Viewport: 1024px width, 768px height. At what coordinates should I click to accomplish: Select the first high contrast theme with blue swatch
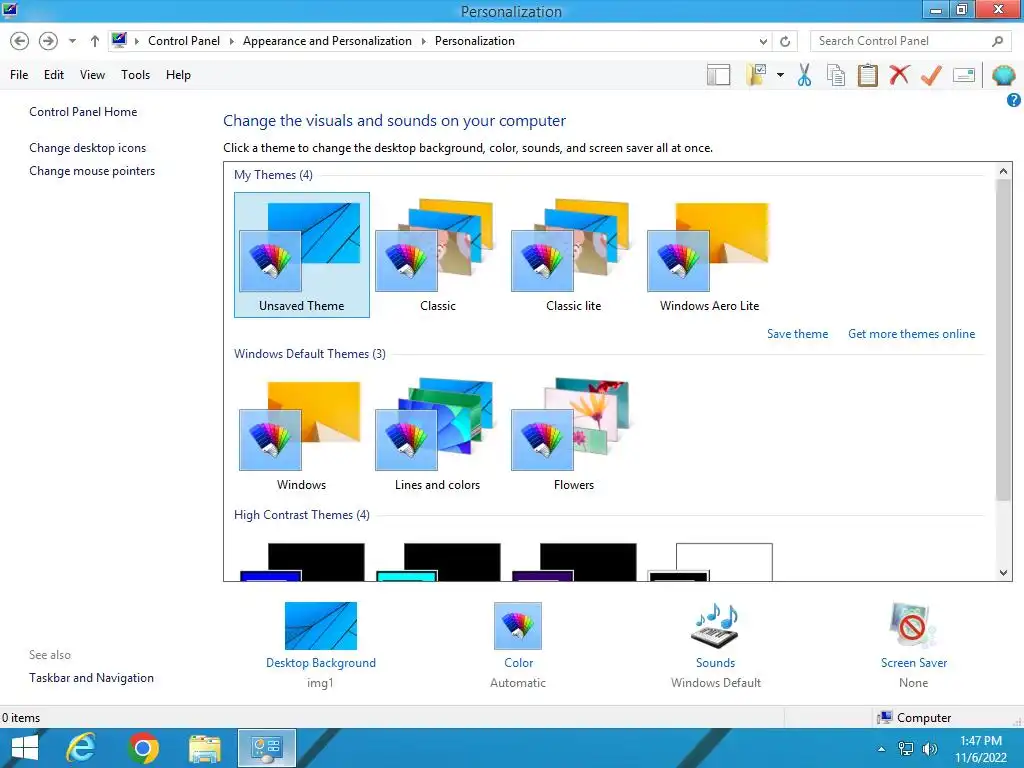(x=302, y=562)
